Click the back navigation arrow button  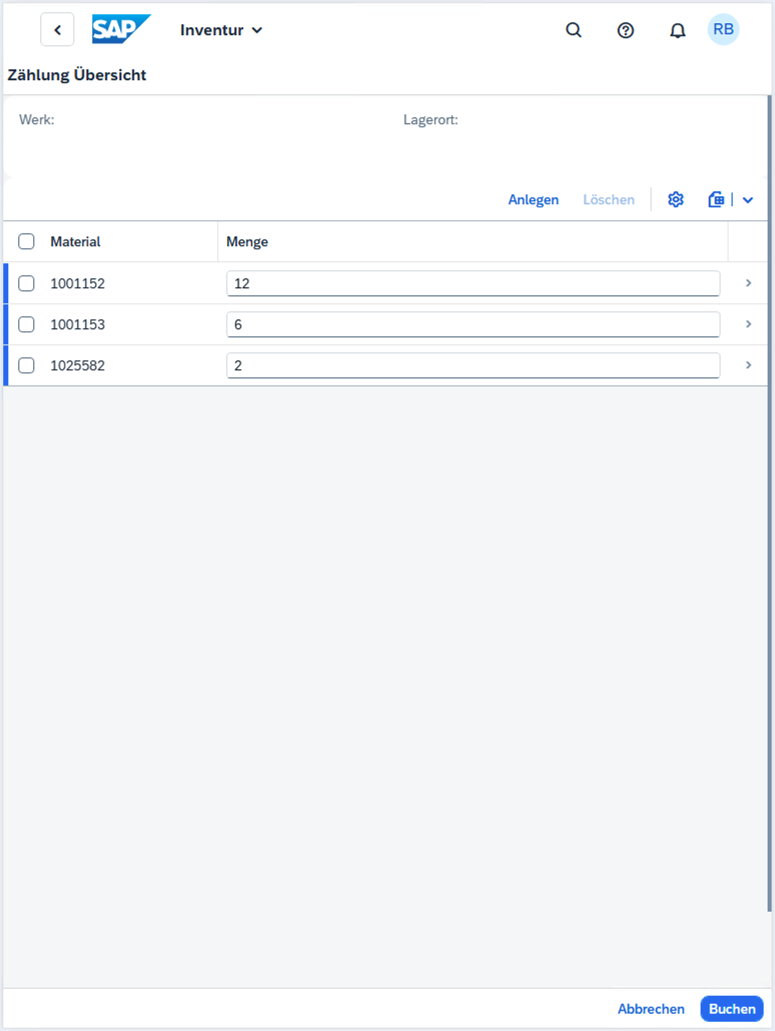click(x=57, y=30)
